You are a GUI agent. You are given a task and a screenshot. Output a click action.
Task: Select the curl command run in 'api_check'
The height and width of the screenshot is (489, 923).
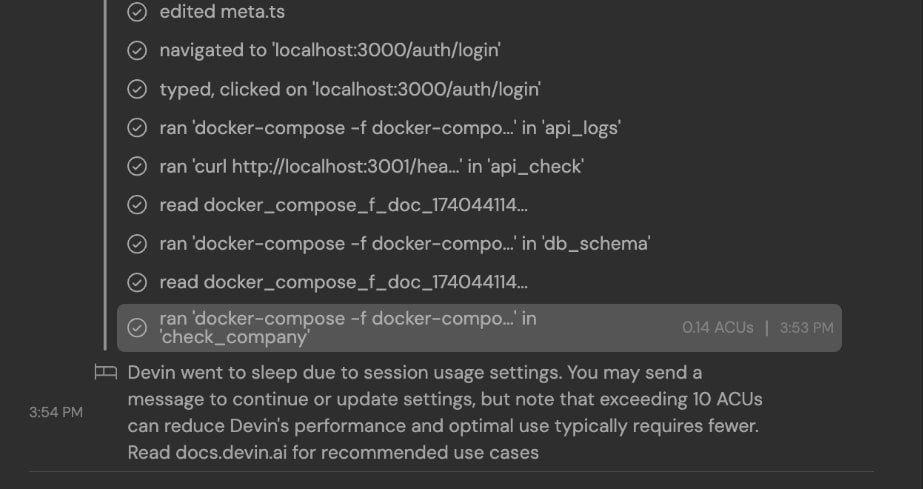coord(371,167)
